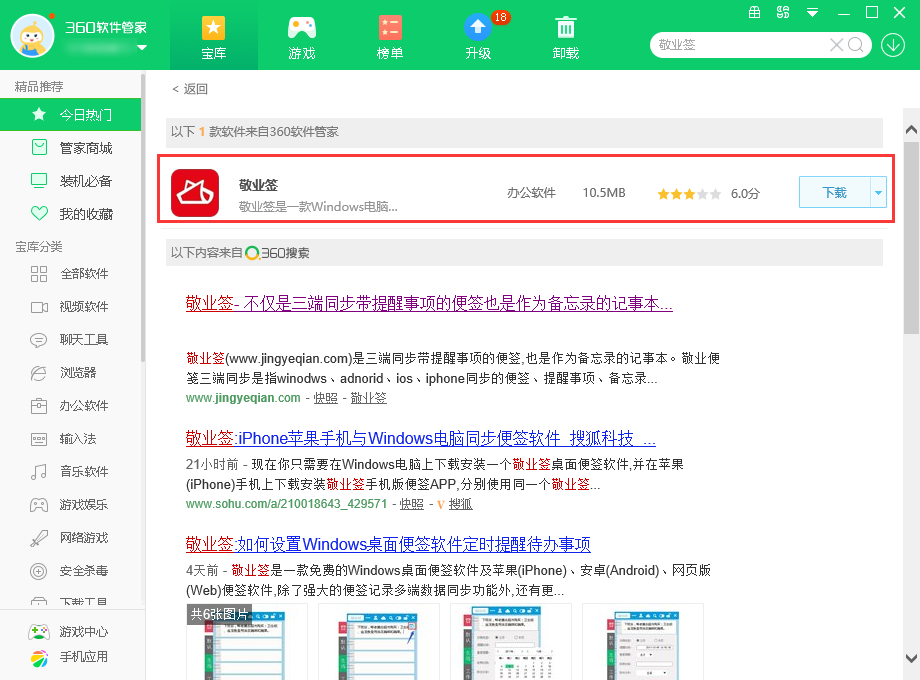Click the 敬业签 link after jingyeqian.com 快照
The width and height of the screenshot is (920, 680).
click(368, 398)
